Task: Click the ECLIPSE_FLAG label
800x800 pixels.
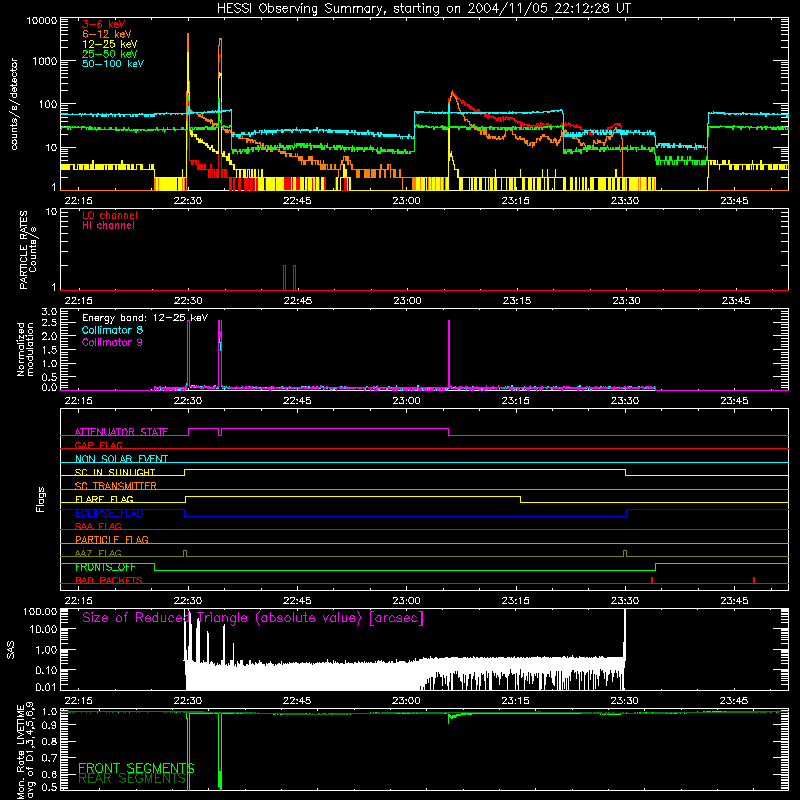Action: (x=109, y=513)
